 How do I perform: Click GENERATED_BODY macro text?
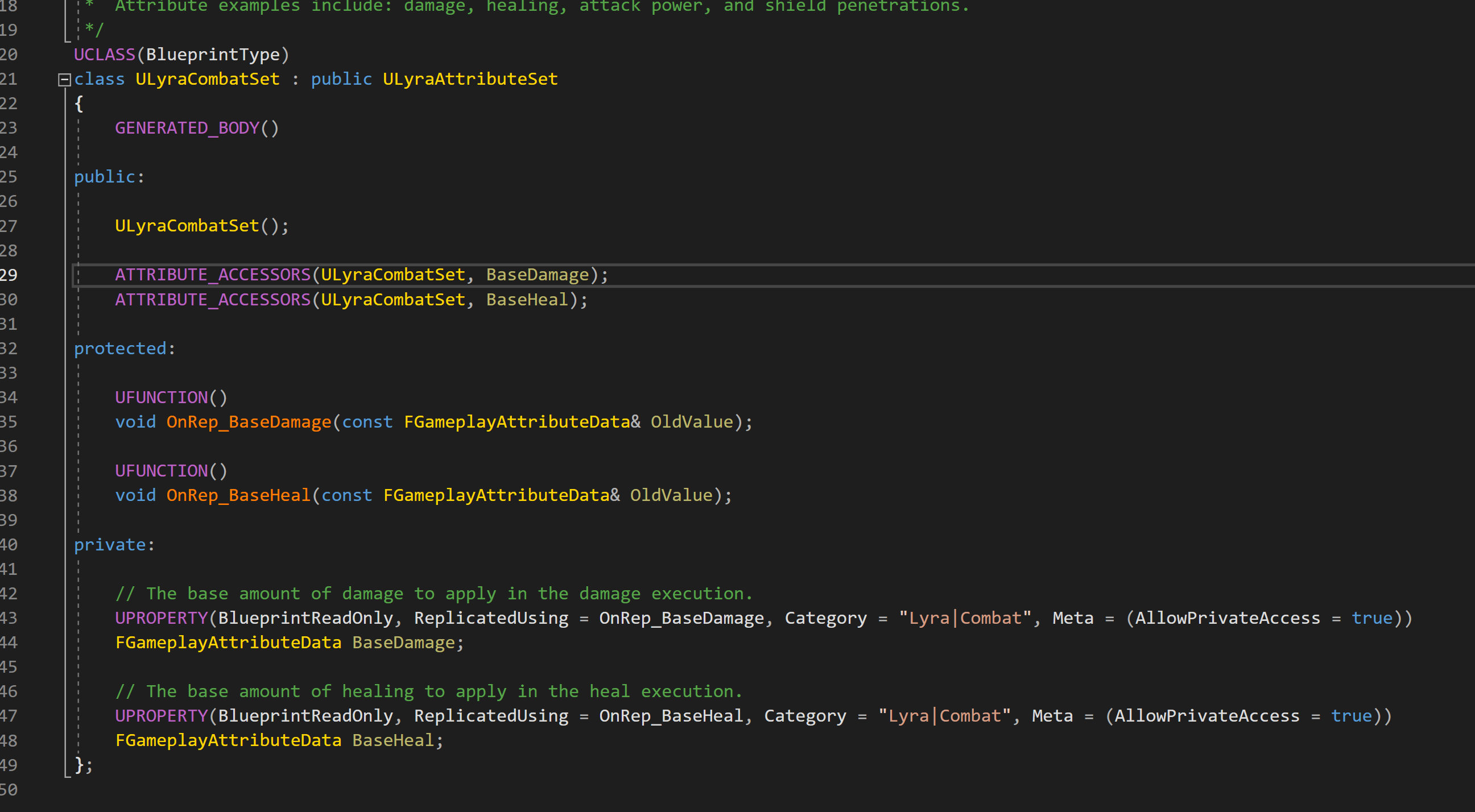pos(187,127)
